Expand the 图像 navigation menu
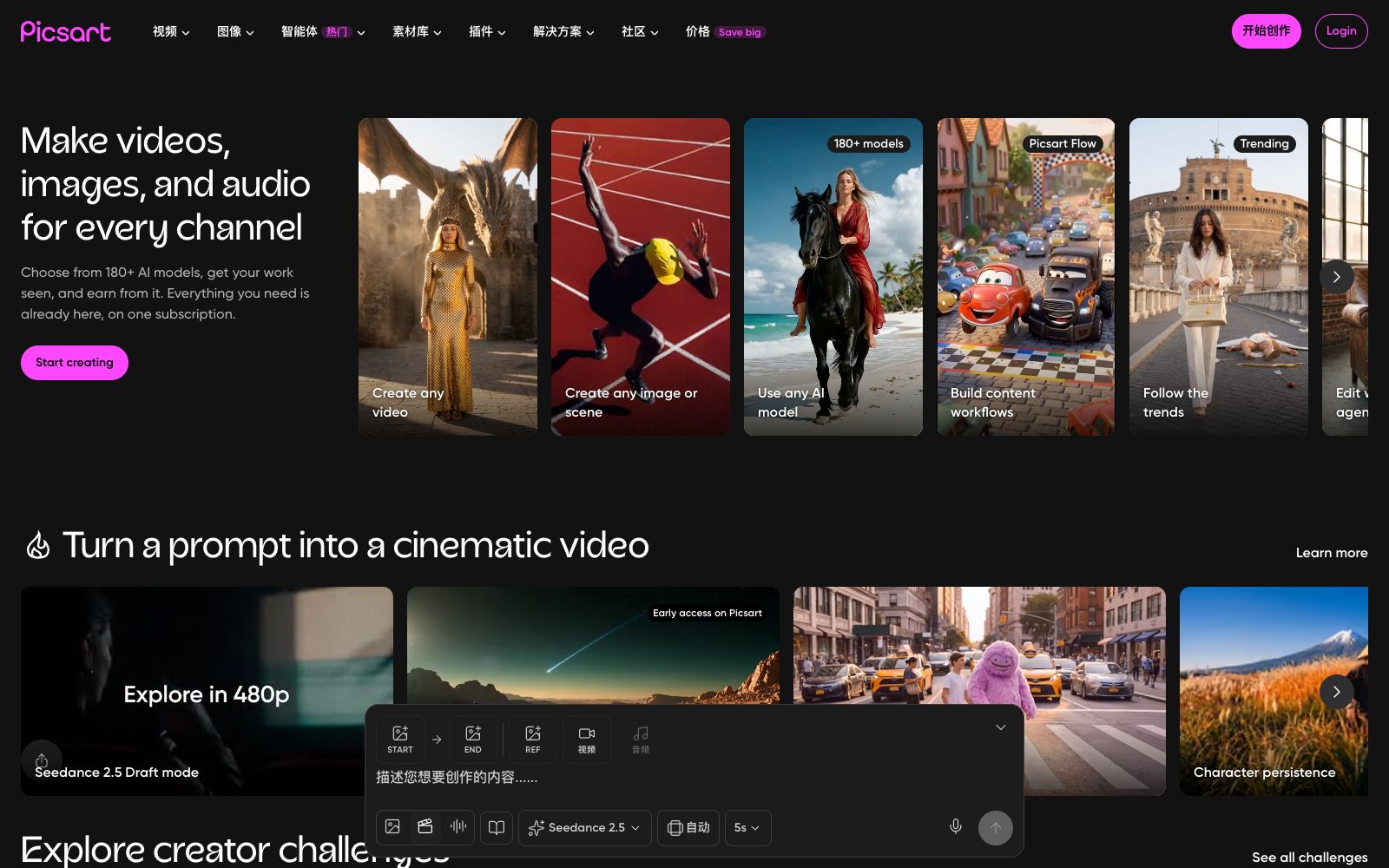 235,32
